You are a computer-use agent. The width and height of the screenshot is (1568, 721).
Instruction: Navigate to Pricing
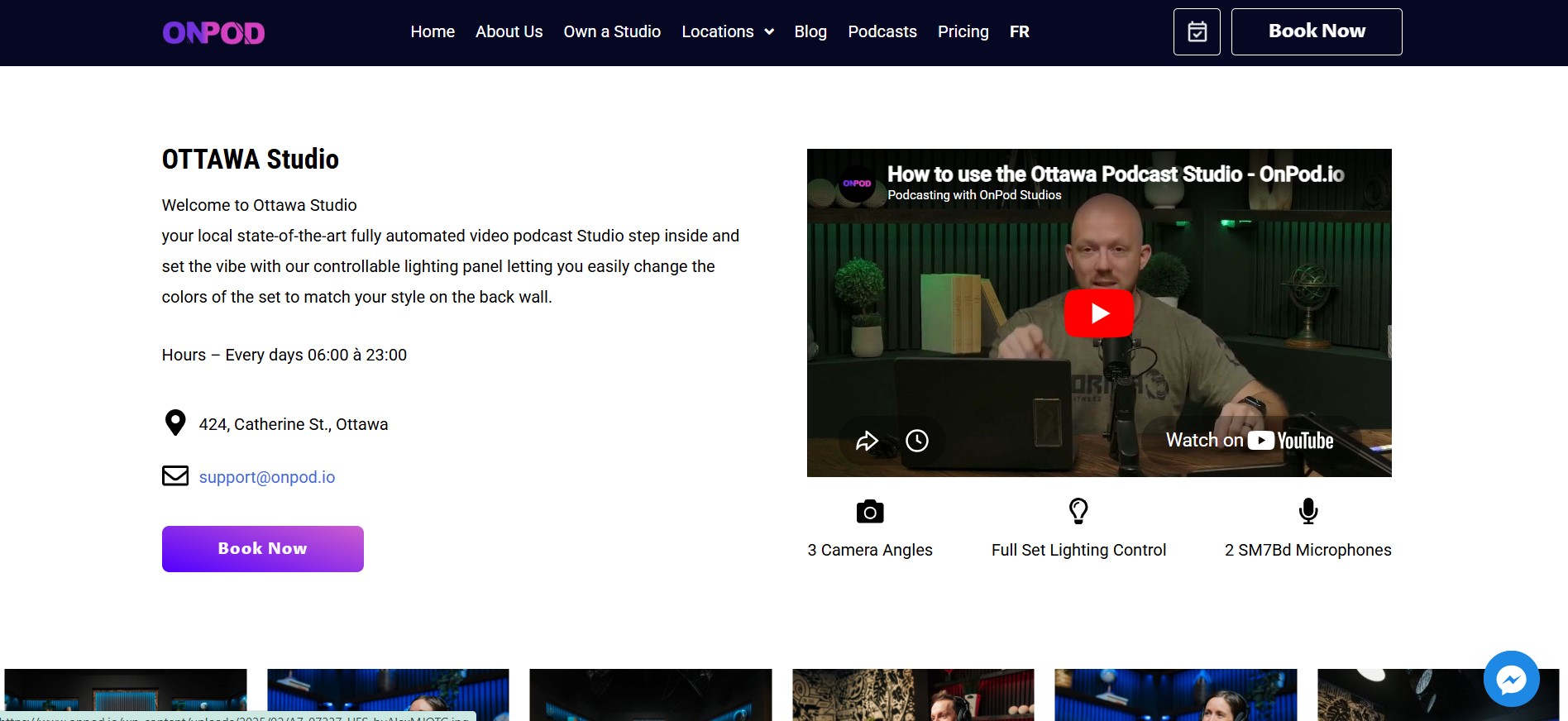tap(963, 32)
